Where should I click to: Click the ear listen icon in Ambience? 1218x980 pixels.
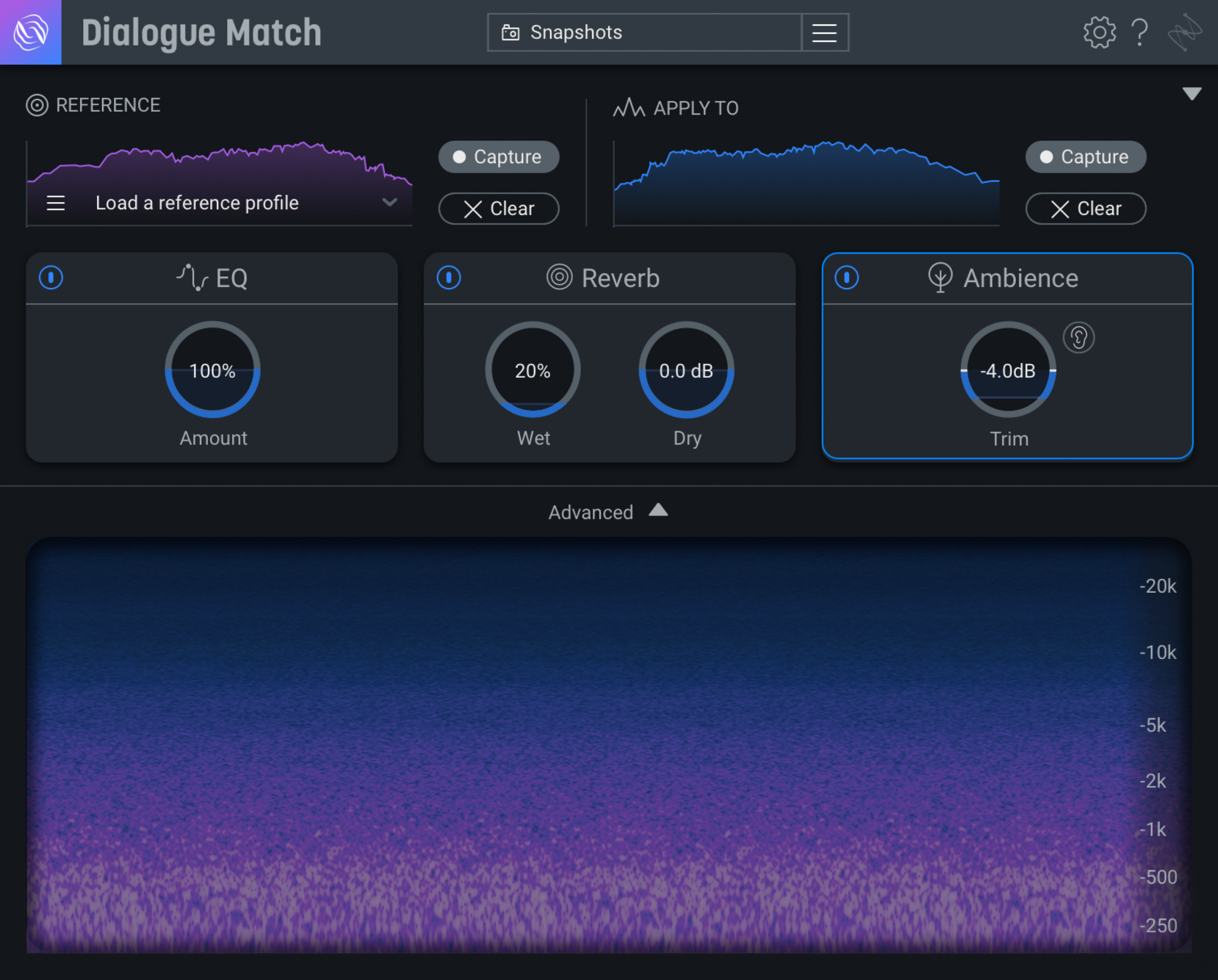coord(1079,338)
